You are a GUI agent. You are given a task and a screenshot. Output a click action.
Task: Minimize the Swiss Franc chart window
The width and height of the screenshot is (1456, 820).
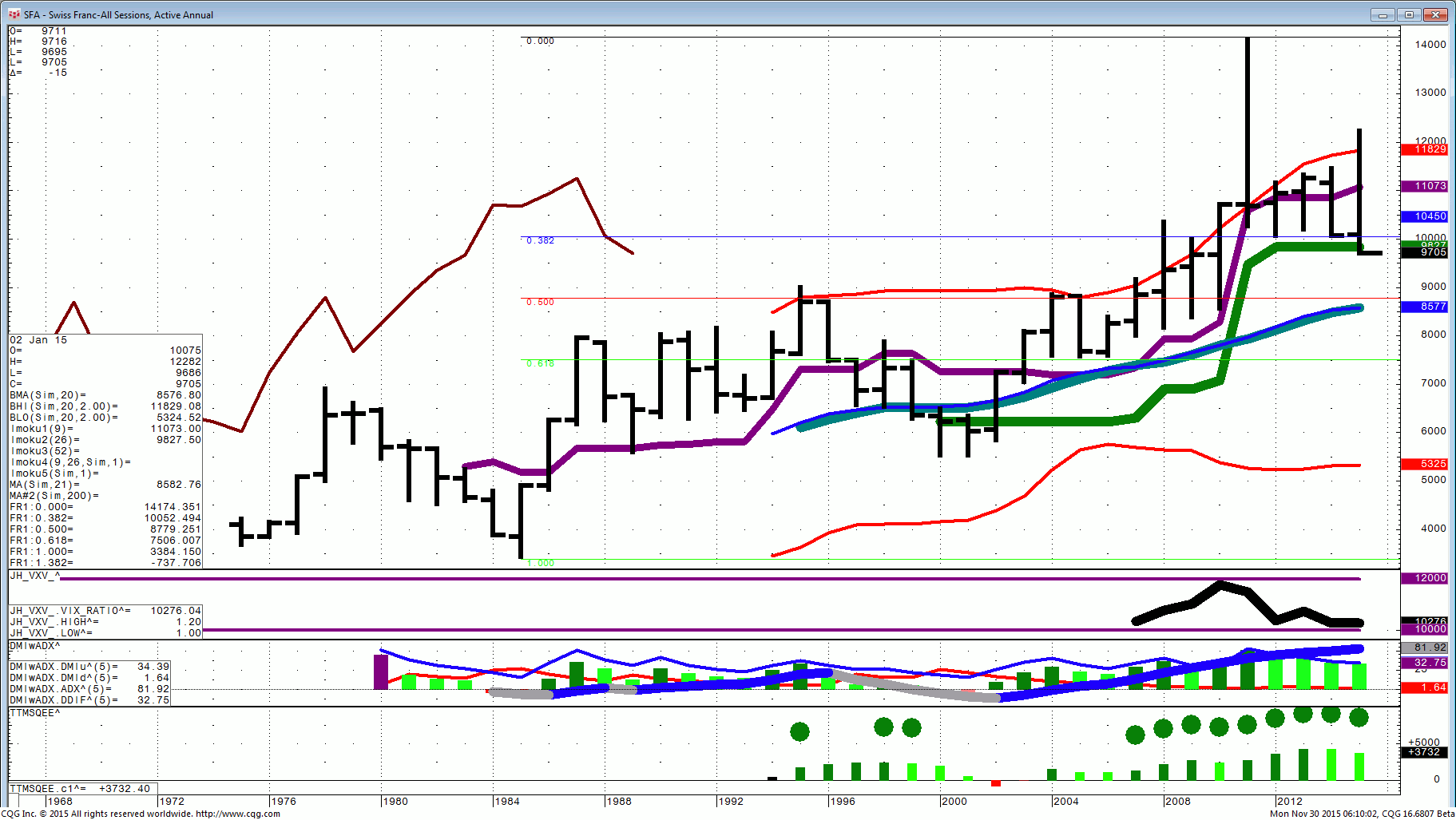pos(1383,14)
